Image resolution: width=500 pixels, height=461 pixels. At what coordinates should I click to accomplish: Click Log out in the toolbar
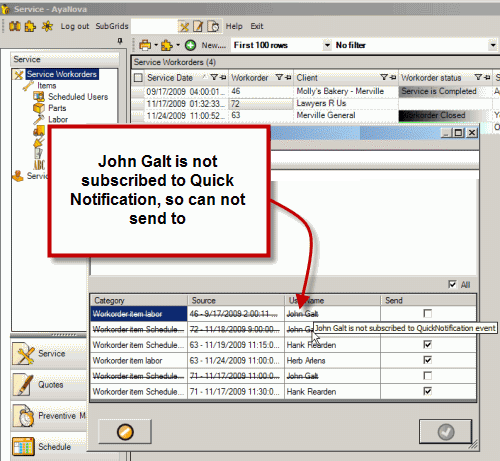(x=75, y=26)
